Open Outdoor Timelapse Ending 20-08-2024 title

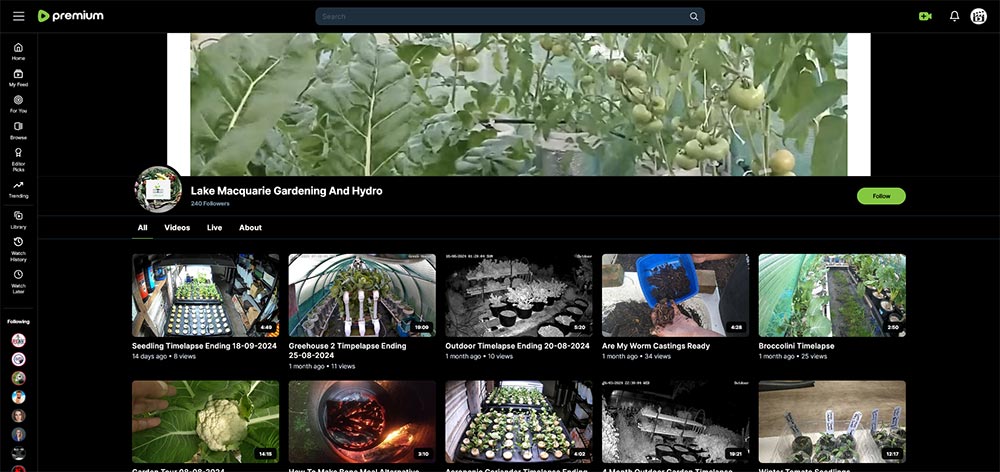[517, 346]
